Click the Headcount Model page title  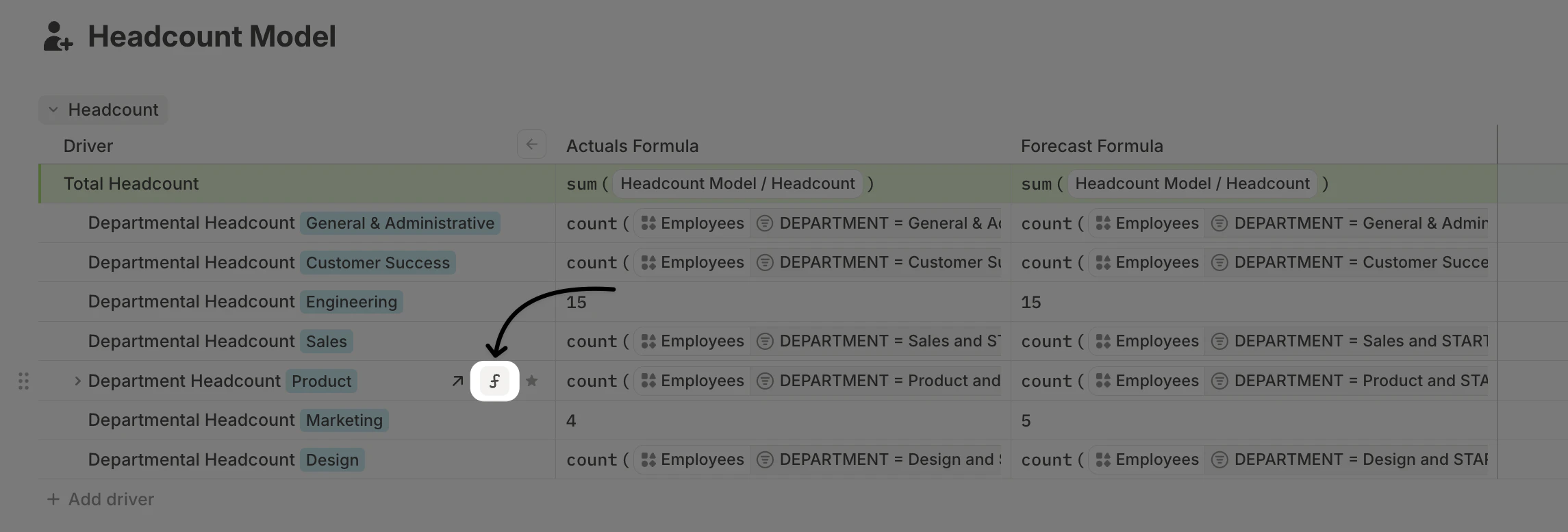click(x=212, y=36)
